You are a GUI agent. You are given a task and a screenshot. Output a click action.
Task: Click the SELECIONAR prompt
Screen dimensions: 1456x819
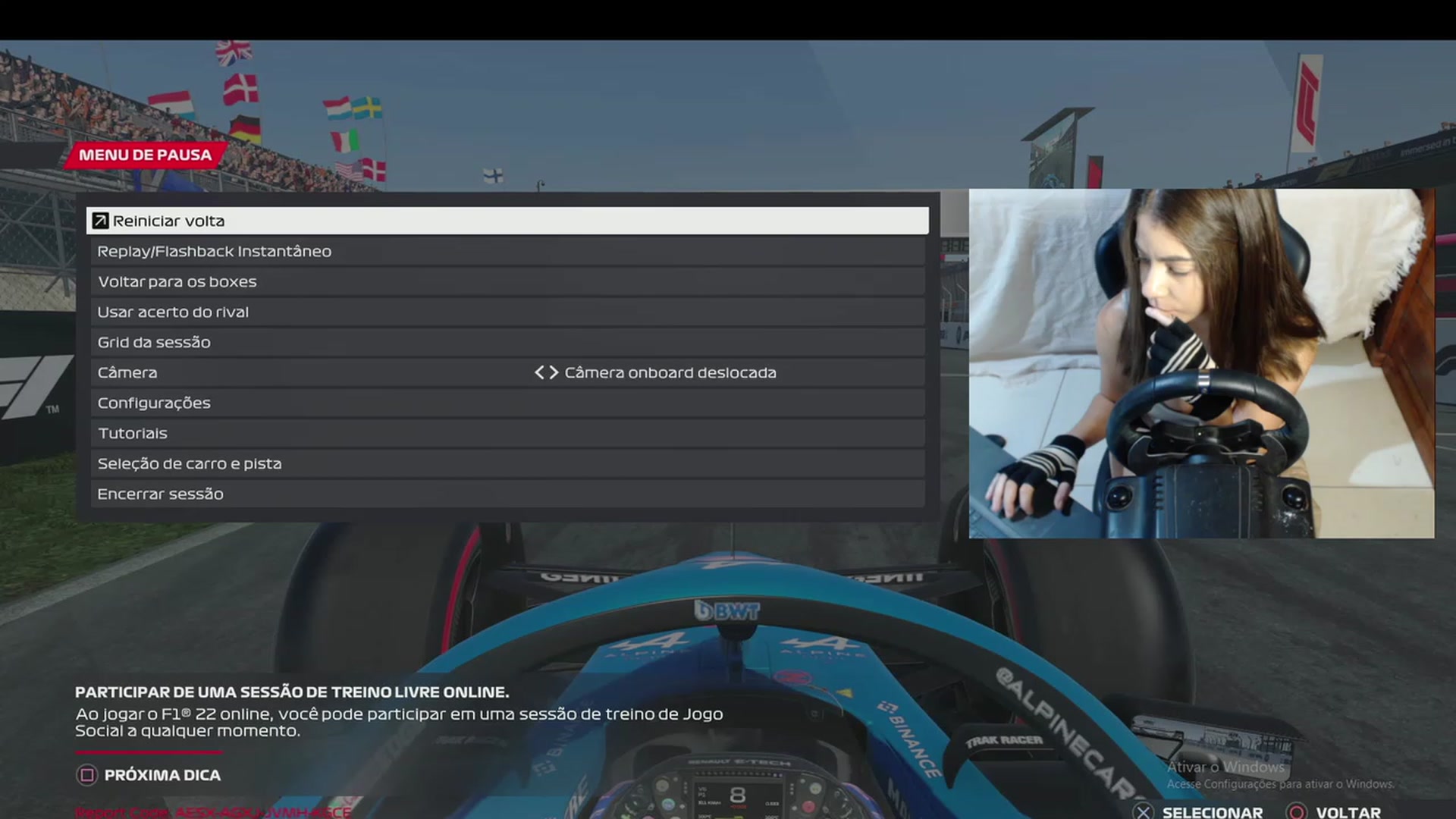point(1213,812)
